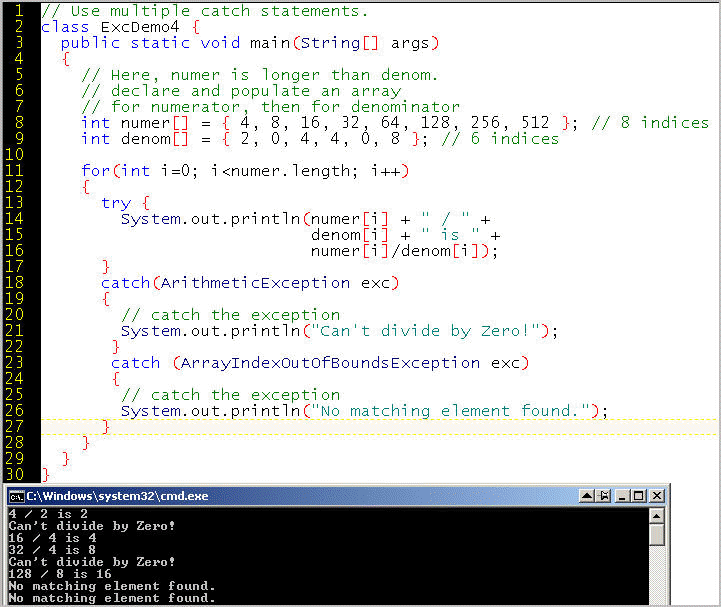Click 'catch(ArithmeticException exc)' line
Viewport: 721px width, 607px height.
point(250,283)
